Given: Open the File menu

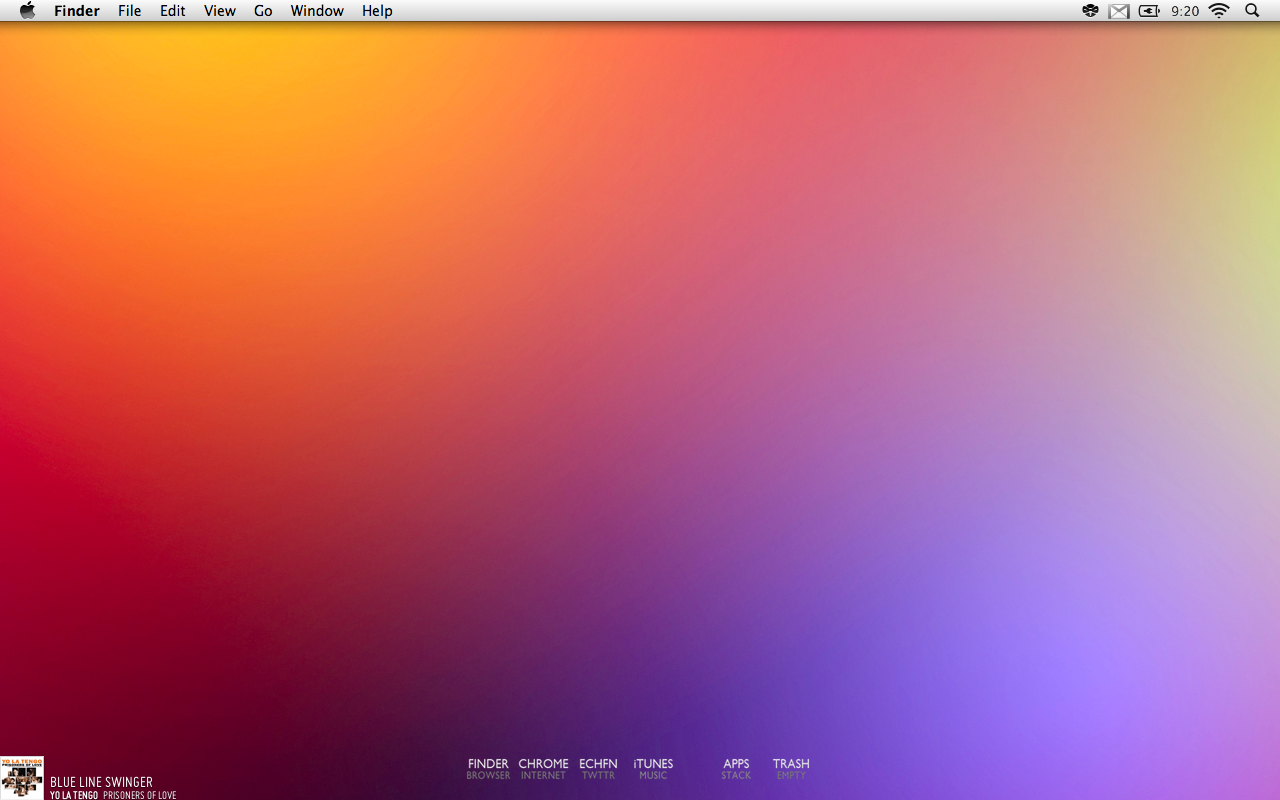Looking at the screenshot, I should (x=130, y=11).
